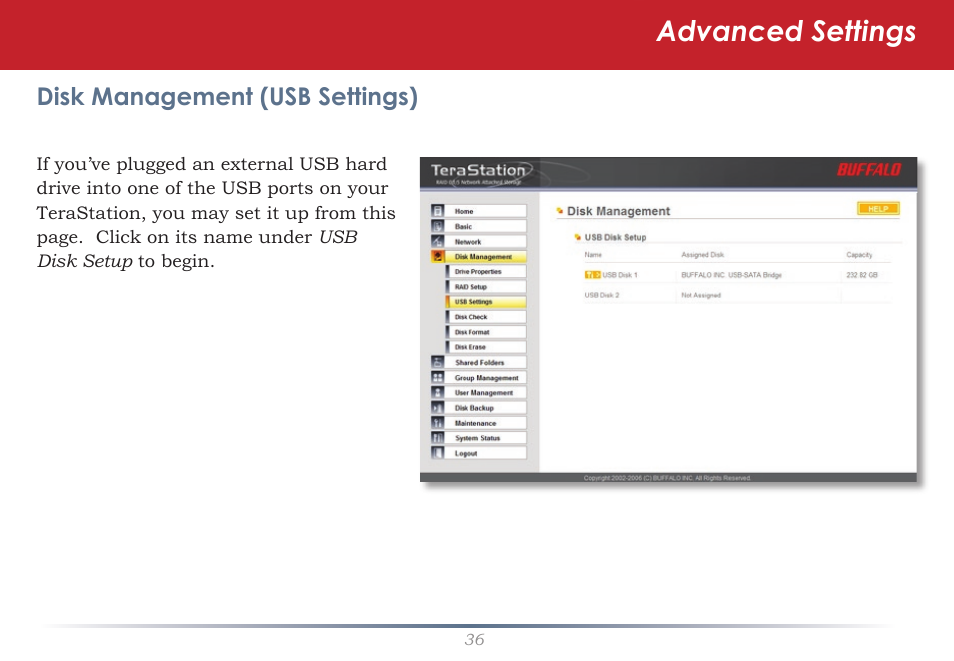Click the BUFFALO INC. USB-SATA Bridge cell
954x661 pixels.
pos(731,275)
